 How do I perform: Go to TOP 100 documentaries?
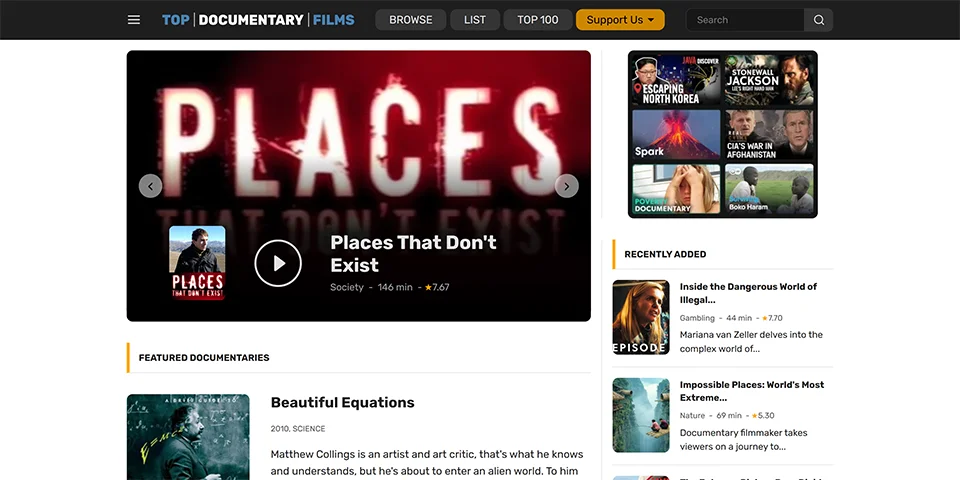[x=538, y=20]
